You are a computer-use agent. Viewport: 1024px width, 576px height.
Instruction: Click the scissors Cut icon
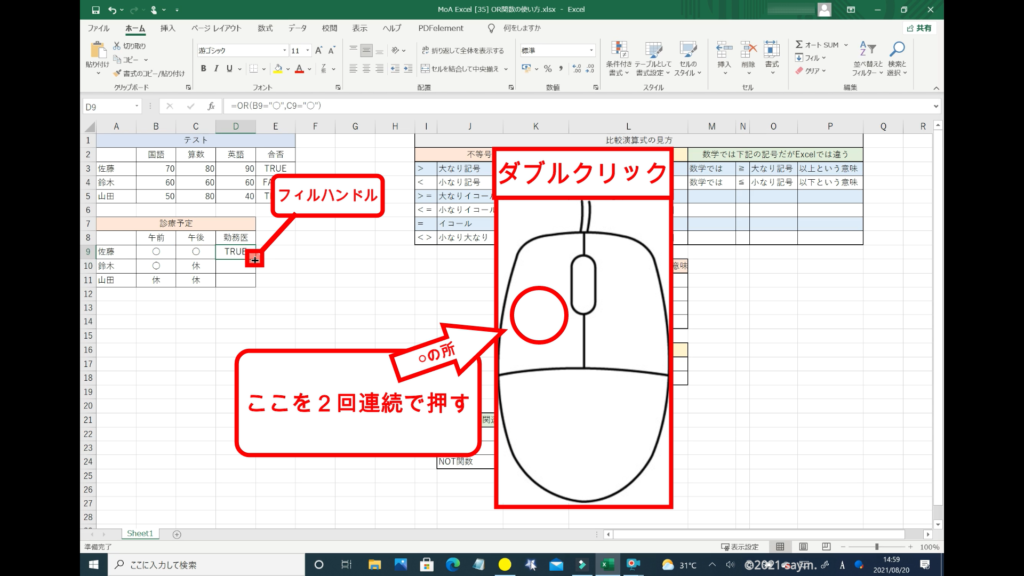pos(117,46)
